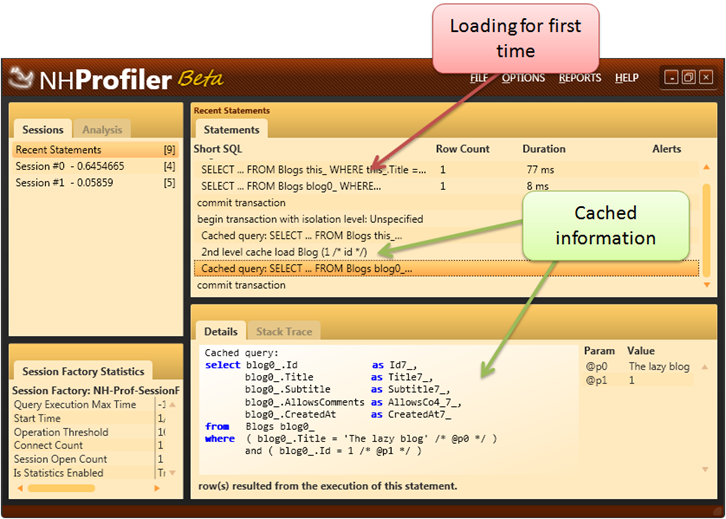Click the statistics horizontal scrollbar thumb
This screenshot has height=519, width=726.
coord(61,488)
